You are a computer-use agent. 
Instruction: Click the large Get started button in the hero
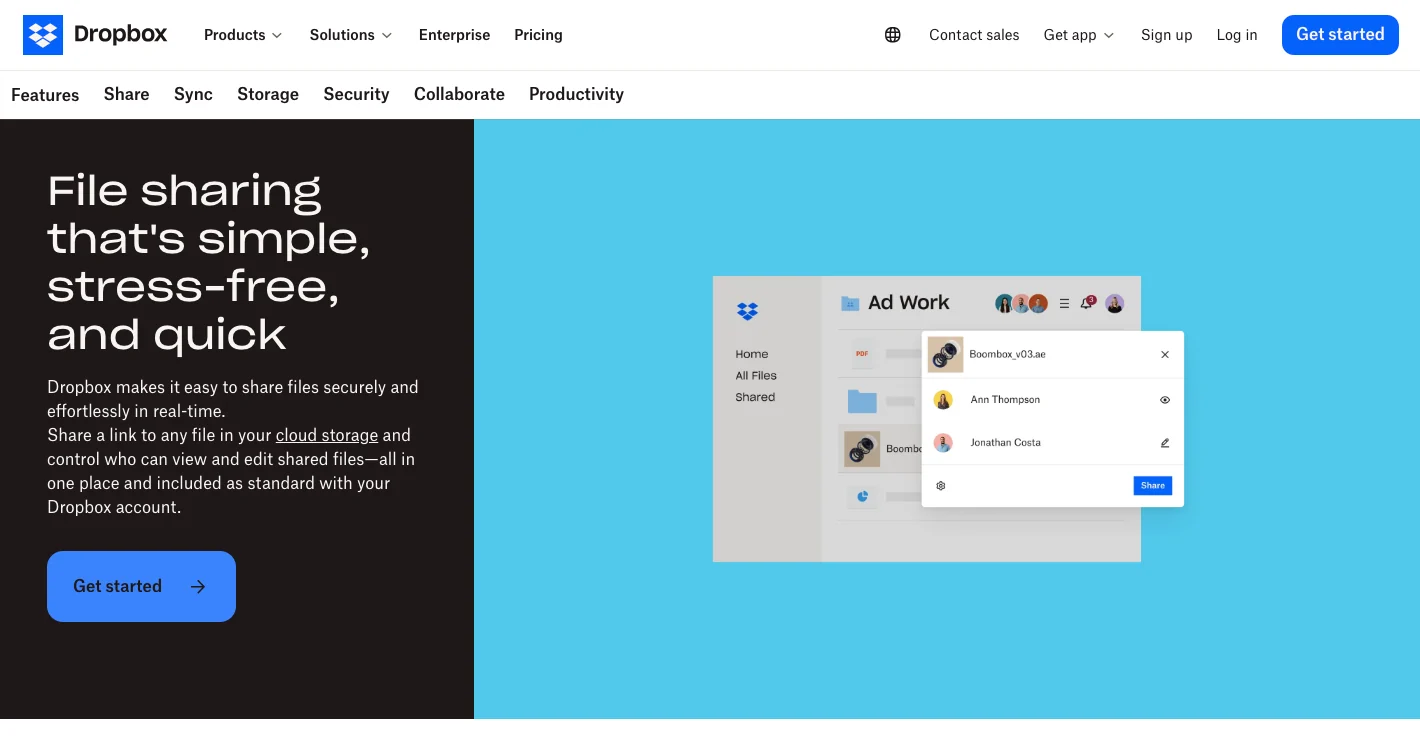click(141, 587)
